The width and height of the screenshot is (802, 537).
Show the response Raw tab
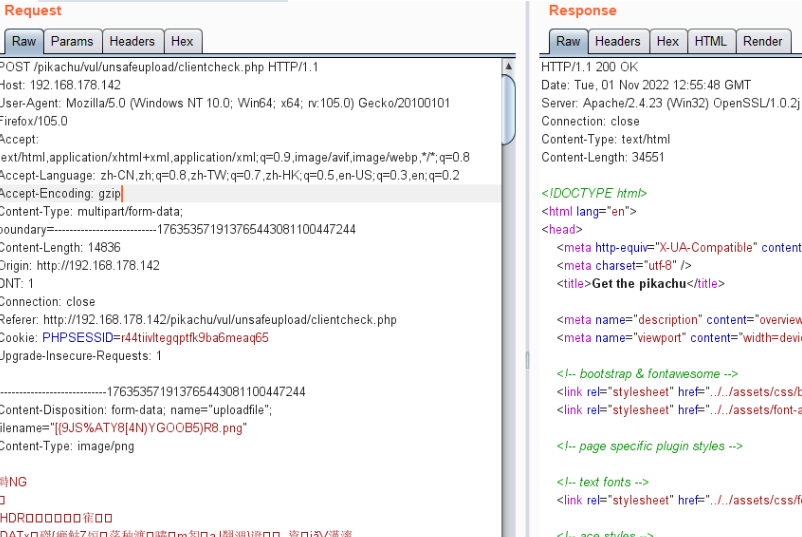(568, 42)
